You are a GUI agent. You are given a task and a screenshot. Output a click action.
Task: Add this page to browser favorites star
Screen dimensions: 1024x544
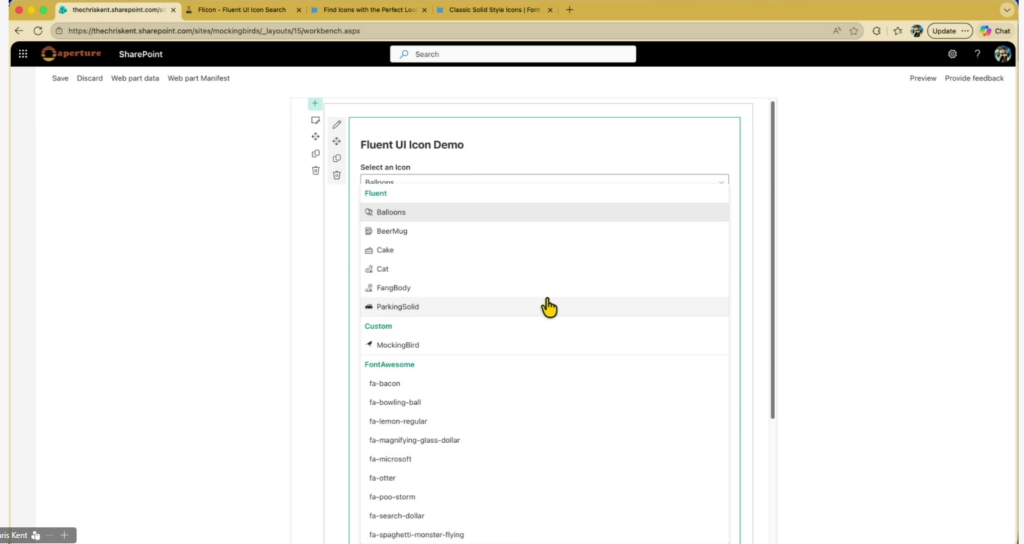point(853,31)
